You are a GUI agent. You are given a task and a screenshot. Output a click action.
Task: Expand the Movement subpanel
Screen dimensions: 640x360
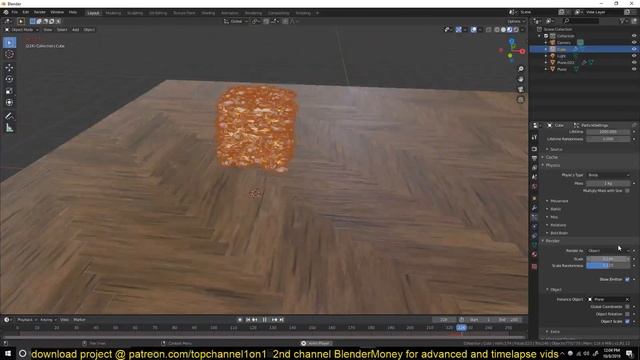point(559,201)
